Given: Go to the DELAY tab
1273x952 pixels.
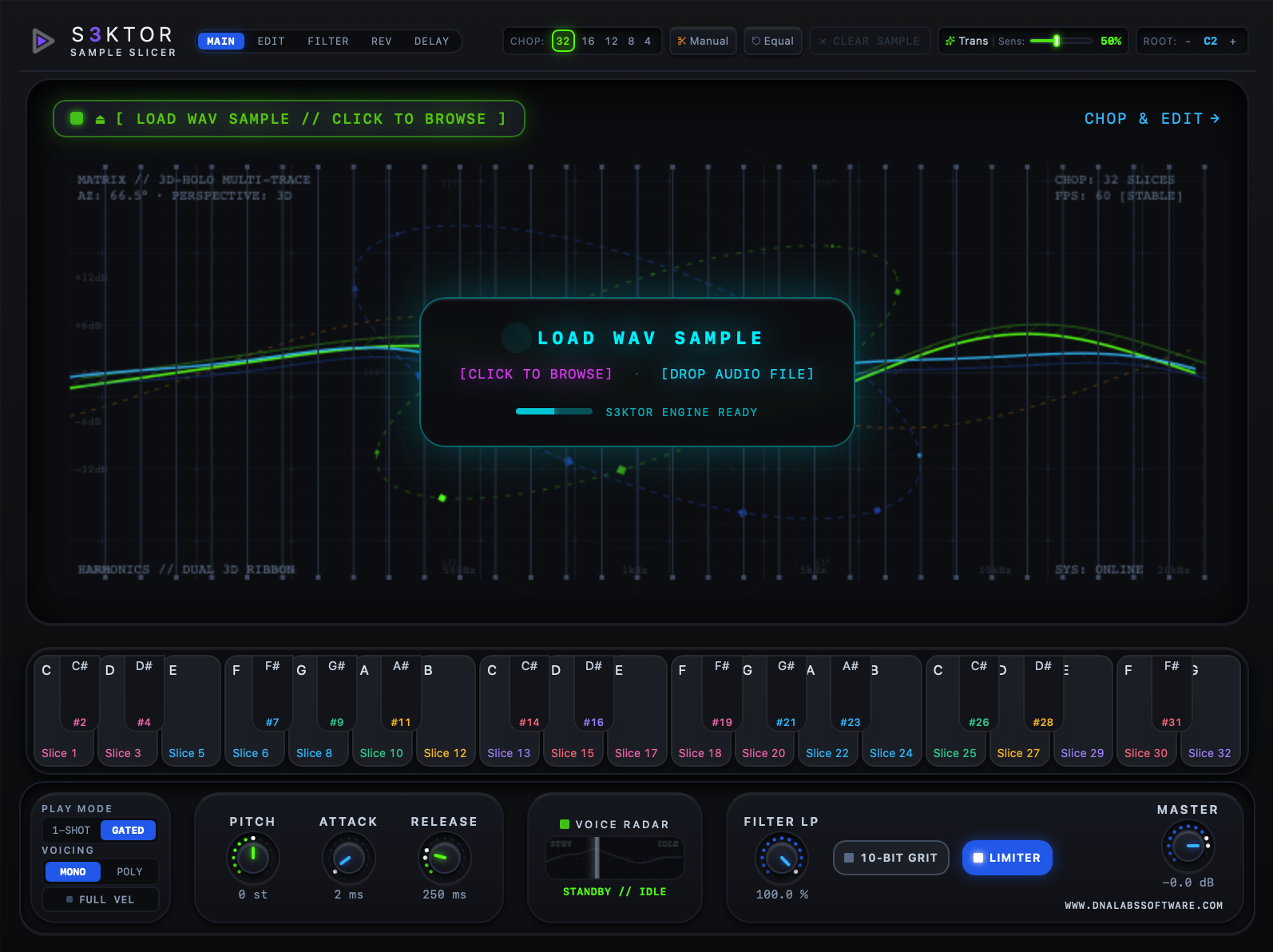Looking at the screenshot, I should (432, 41).
